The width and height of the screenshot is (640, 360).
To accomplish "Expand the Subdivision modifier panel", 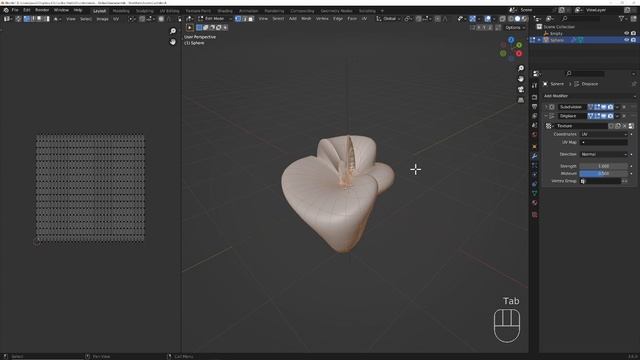I will [546, 107].
